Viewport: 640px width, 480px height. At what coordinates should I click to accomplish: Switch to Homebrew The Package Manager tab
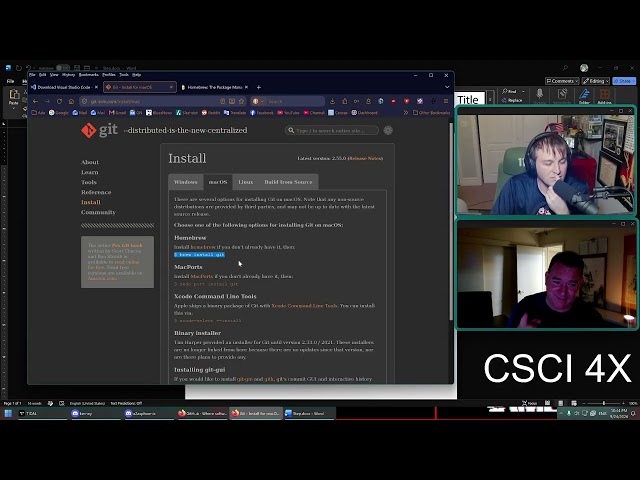(x=214, y=87)
